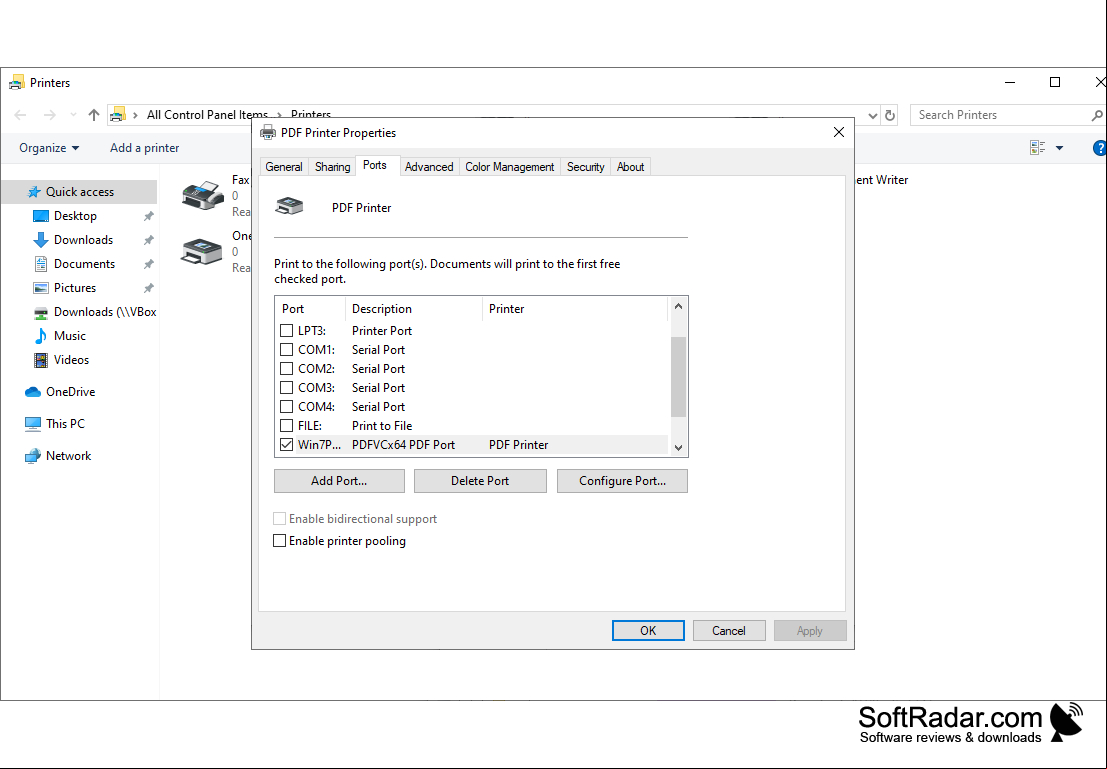Viewport: 1107px width, 769px height.
Task: Check the COM3: port checkbox
Action: pyautogui.click(x=287, y=388)
